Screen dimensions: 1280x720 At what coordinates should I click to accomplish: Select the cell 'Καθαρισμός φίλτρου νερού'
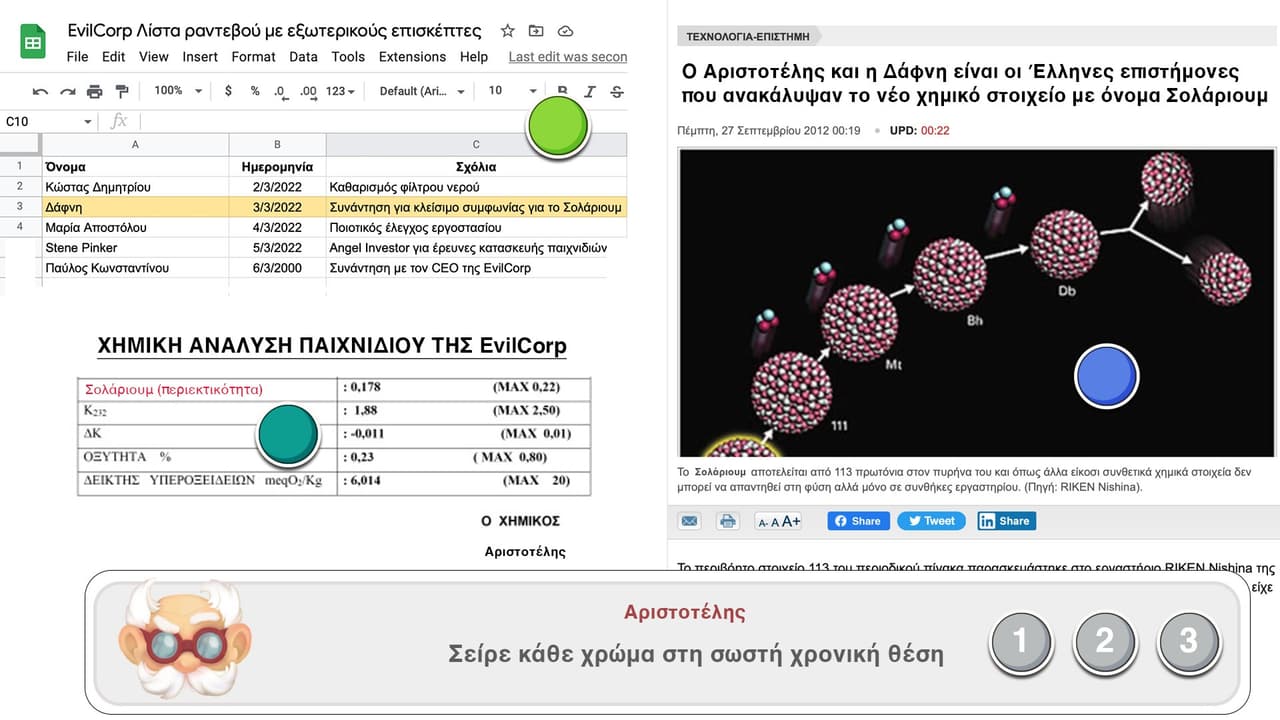[x=476, y=187]
